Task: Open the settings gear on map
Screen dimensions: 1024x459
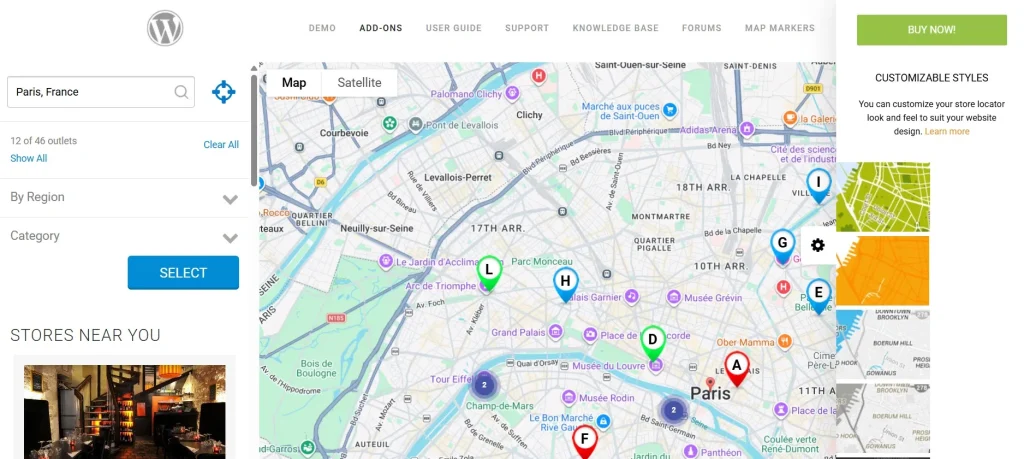Action: click(818, 245)
